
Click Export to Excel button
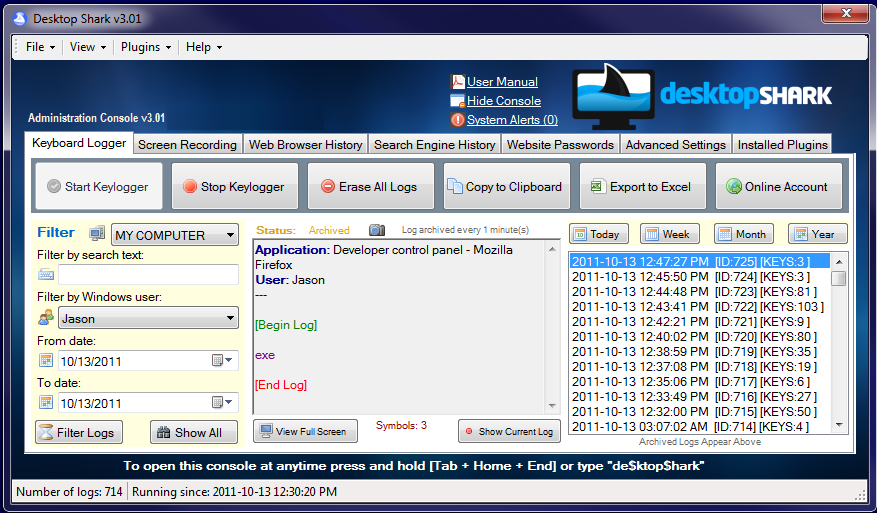(643, 186)
